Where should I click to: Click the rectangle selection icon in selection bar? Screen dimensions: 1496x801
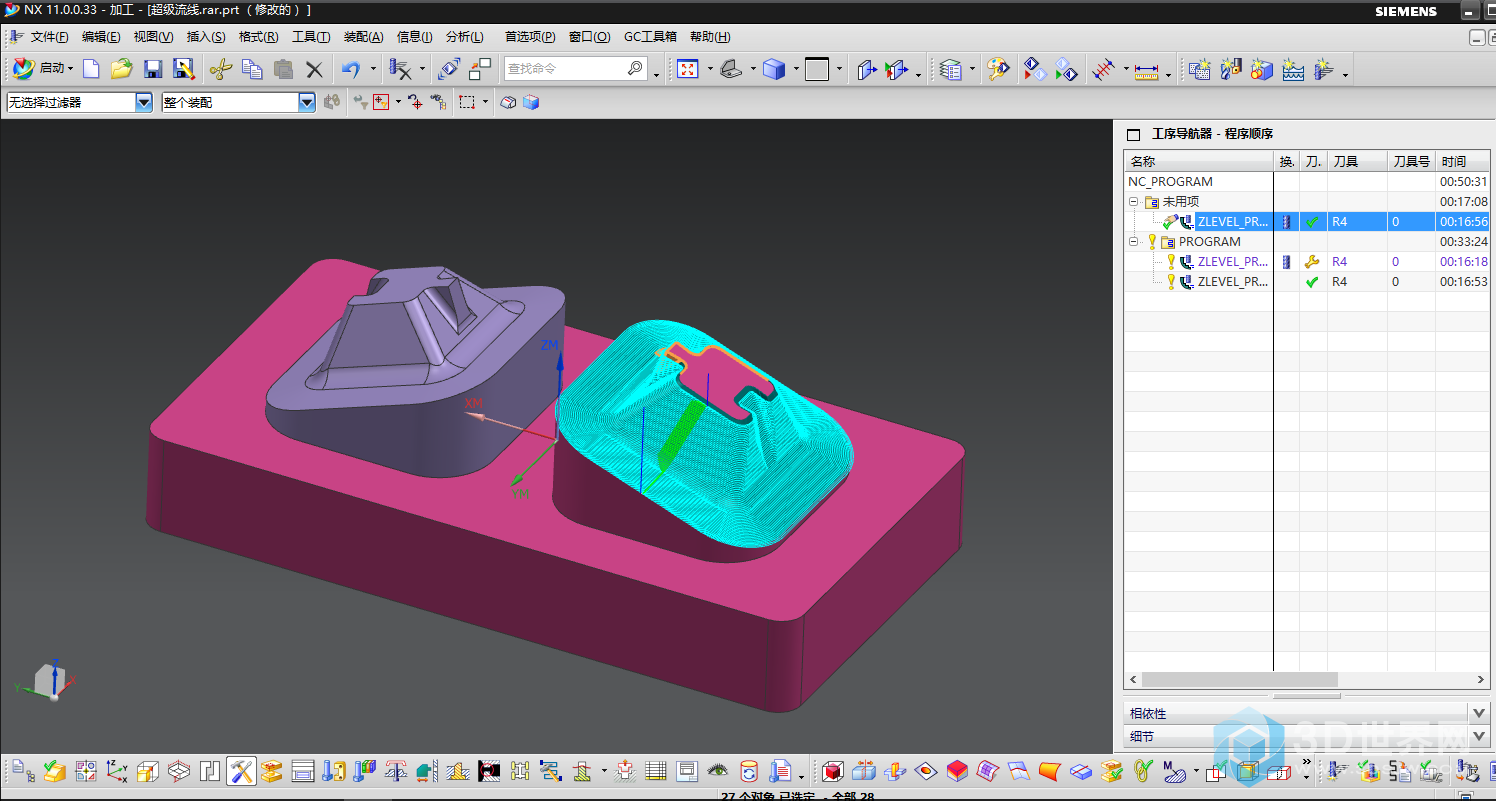(x=467, y=102)
